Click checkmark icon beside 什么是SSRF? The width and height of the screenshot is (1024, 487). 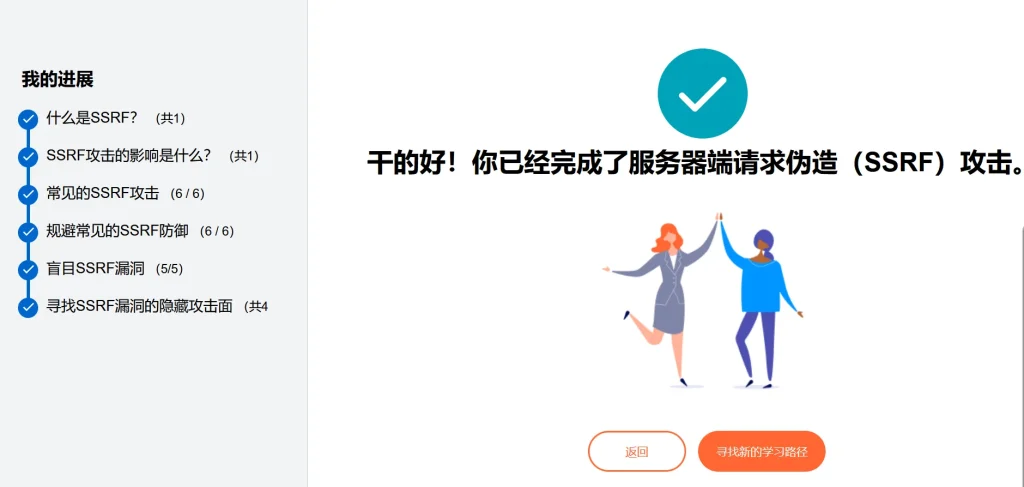28,119
